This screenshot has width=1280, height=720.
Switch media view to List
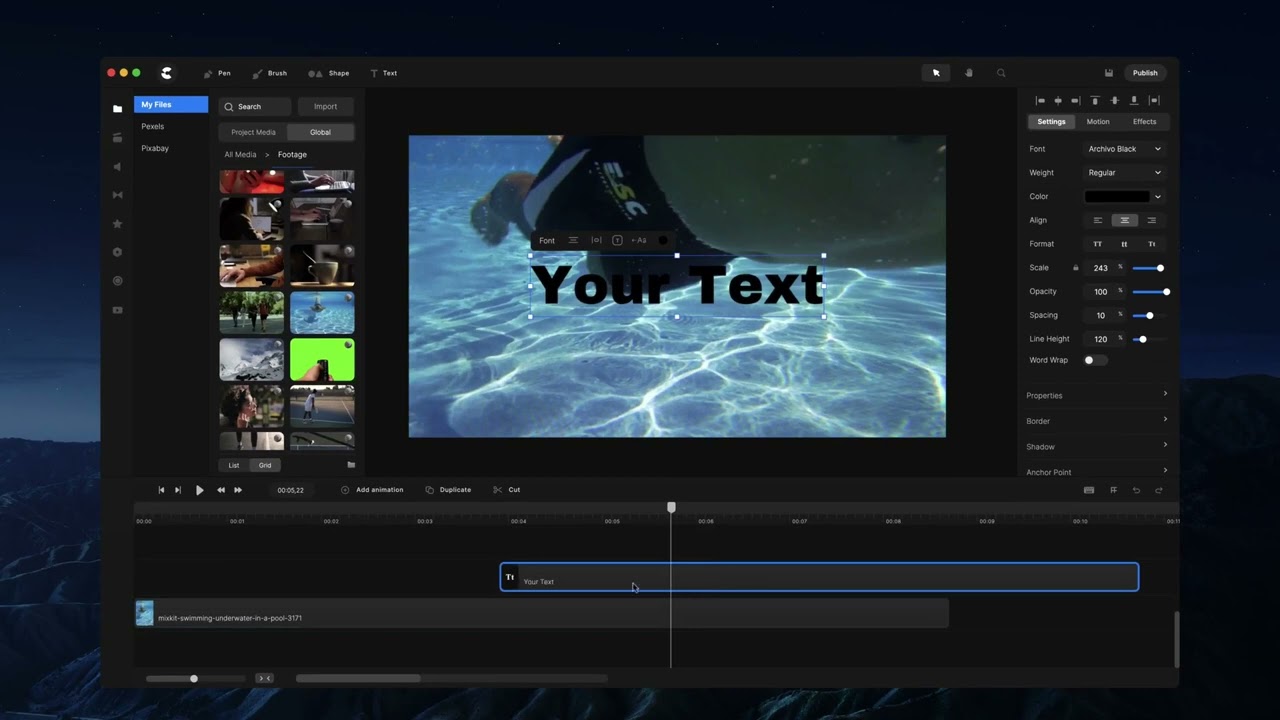click(x=234, y=465)
